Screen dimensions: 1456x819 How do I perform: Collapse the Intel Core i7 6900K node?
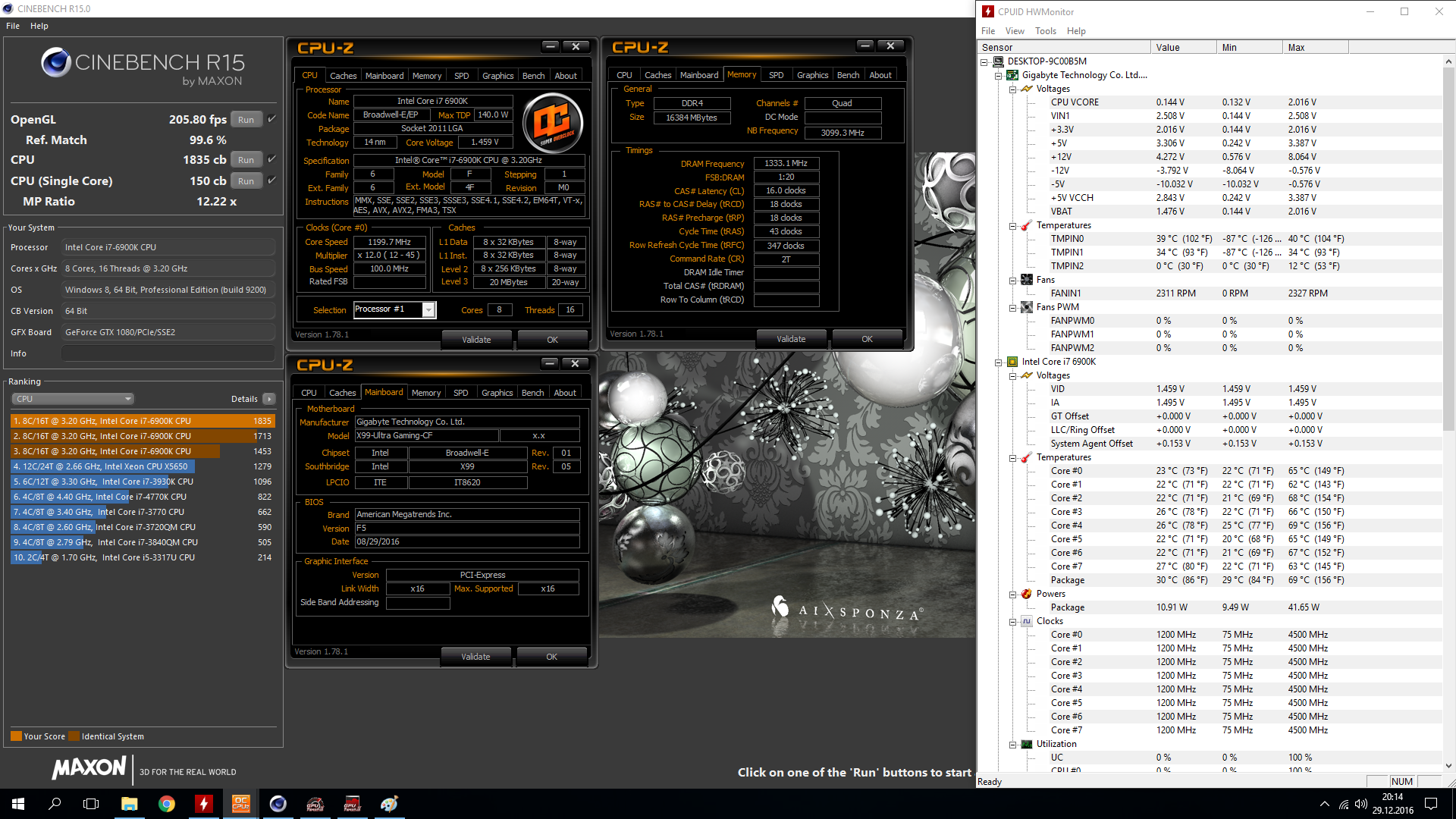tap(999, 362)
